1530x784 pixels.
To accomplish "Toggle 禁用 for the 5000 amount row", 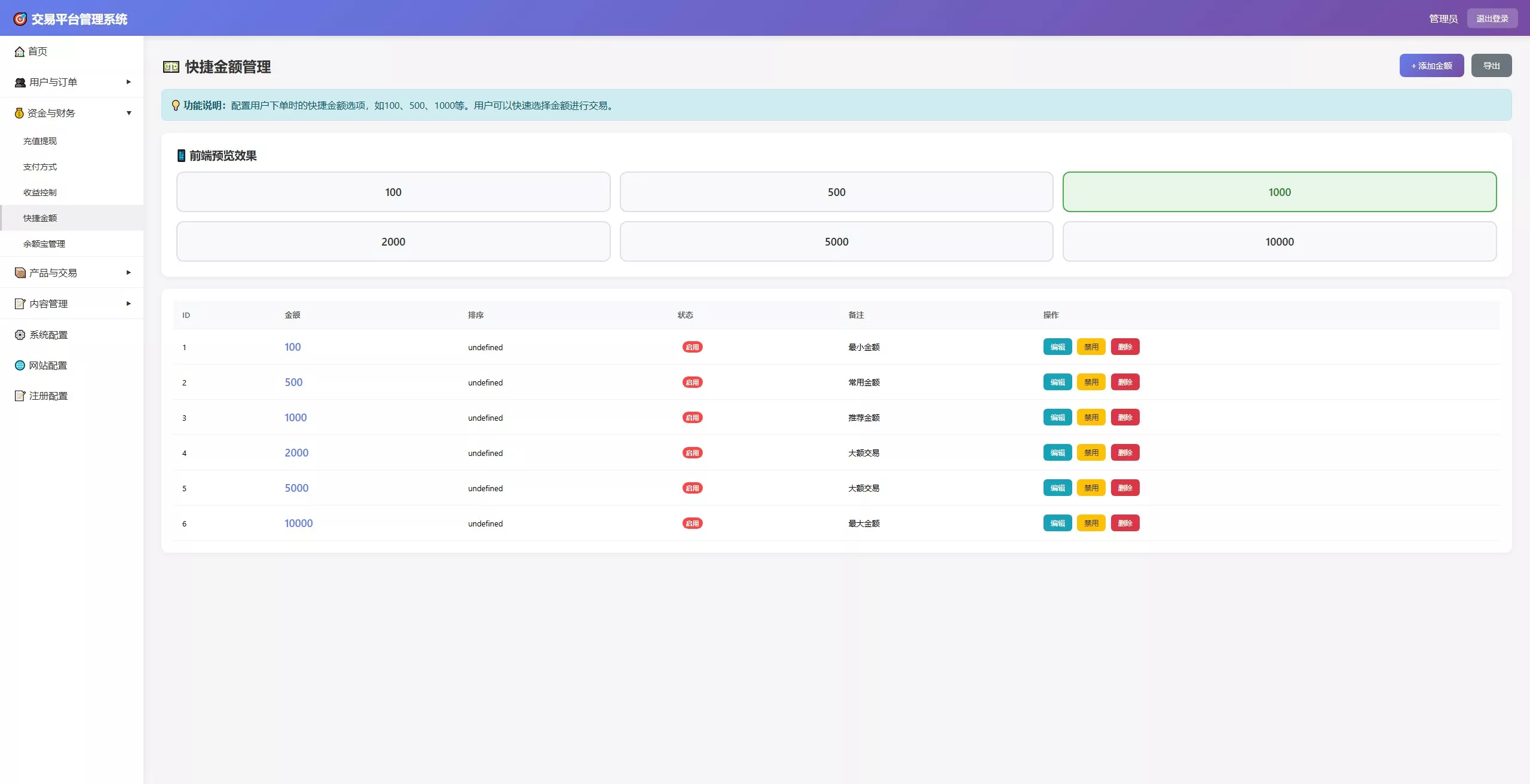I will click(x=1091, y=488).
